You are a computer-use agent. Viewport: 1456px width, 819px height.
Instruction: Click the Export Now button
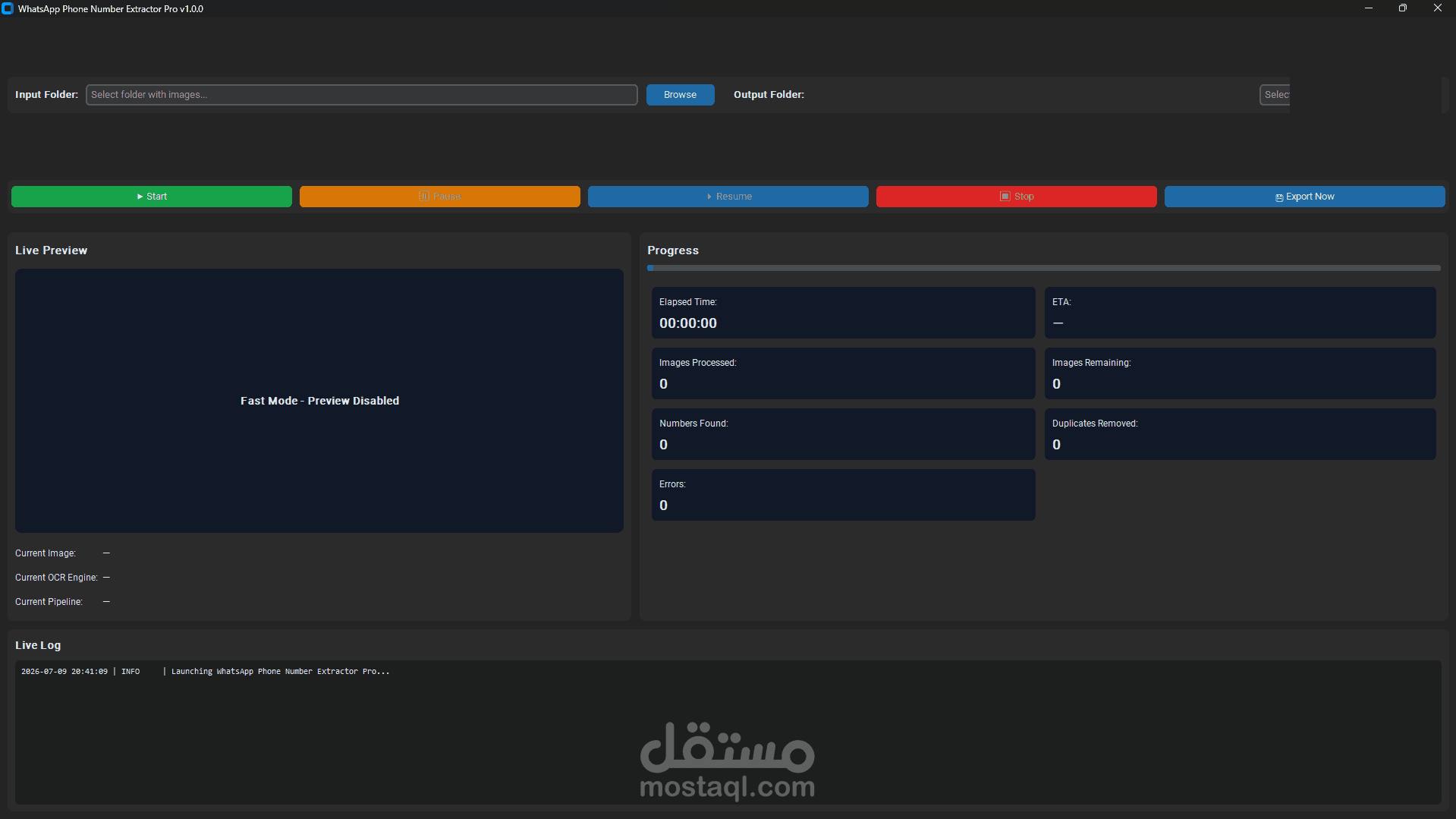pos(1304,197)
